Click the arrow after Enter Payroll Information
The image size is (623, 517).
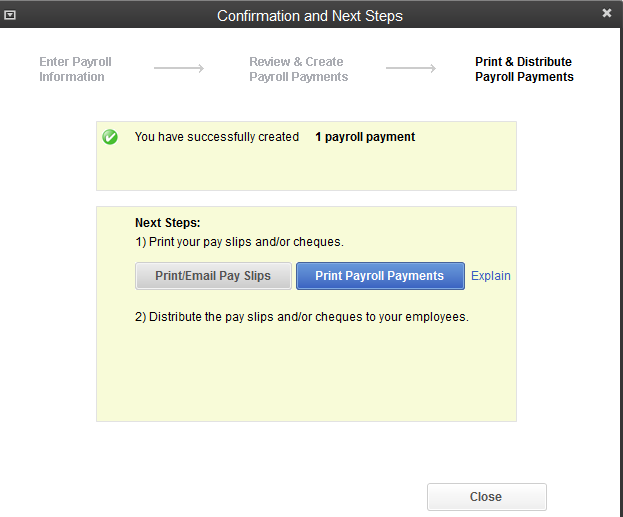click(179, 69)
